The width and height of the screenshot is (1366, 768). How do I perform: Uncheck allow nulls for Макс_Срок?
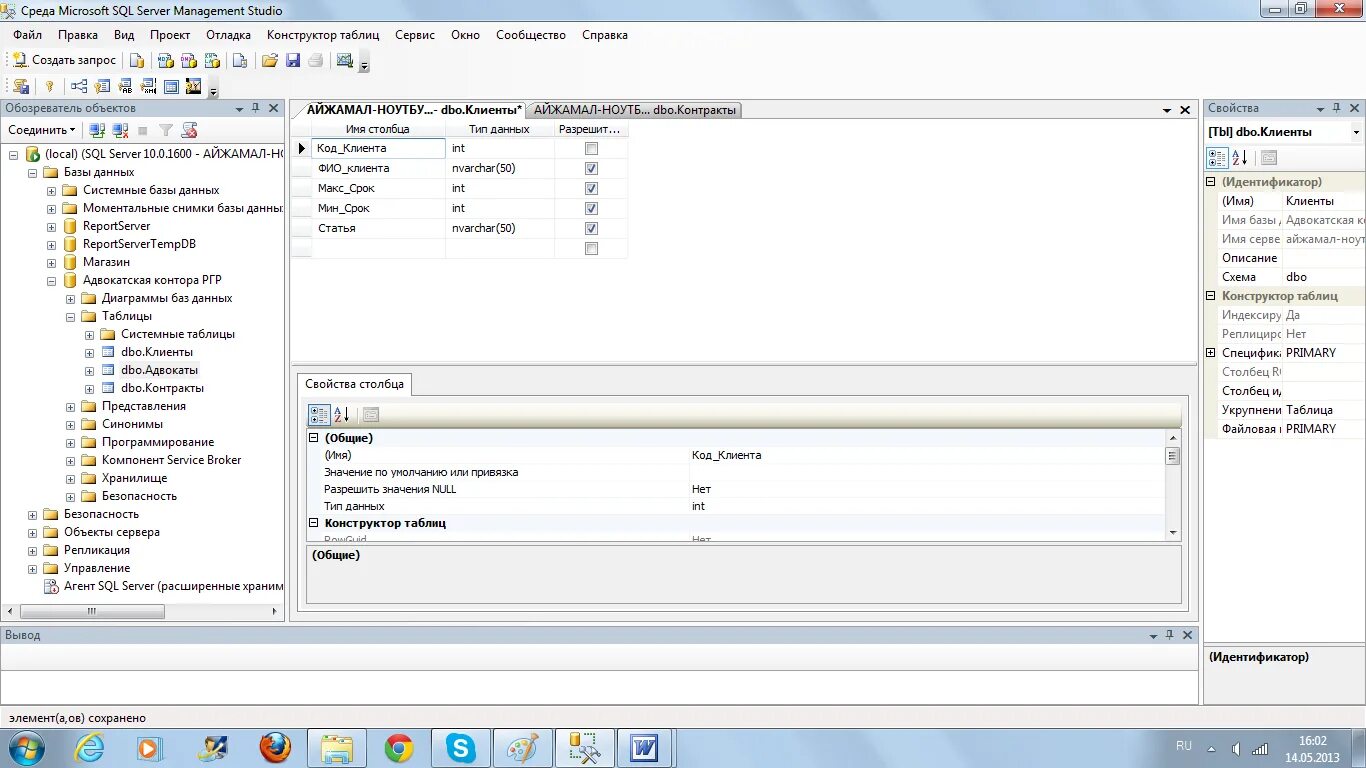click(591, 188)
